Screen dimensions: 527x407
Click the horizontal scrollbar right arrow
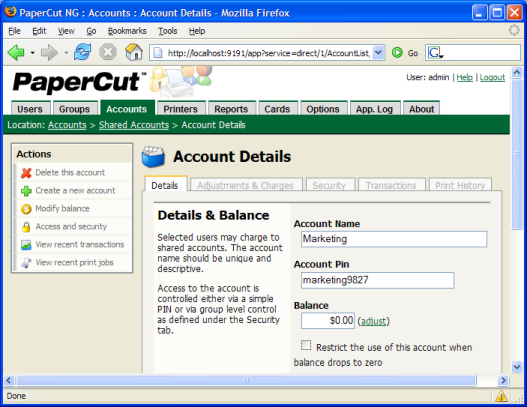(503, 380)
